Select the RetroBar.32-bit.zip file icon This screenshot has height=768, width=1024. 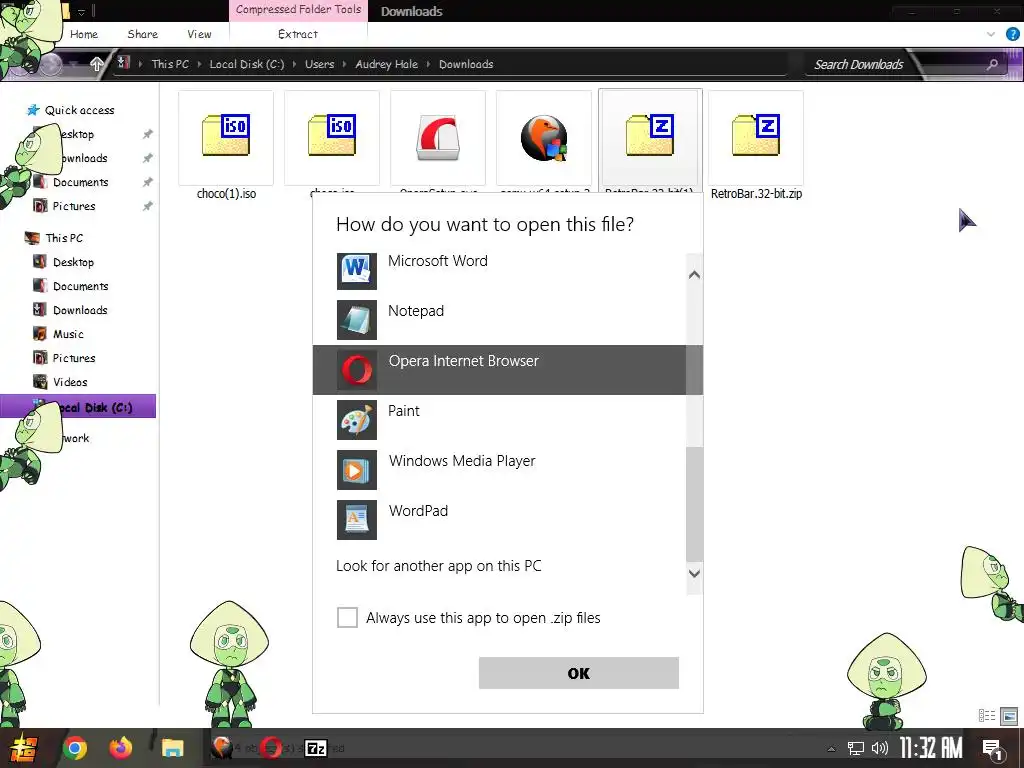pyautogui.click(x=756, y=136)
